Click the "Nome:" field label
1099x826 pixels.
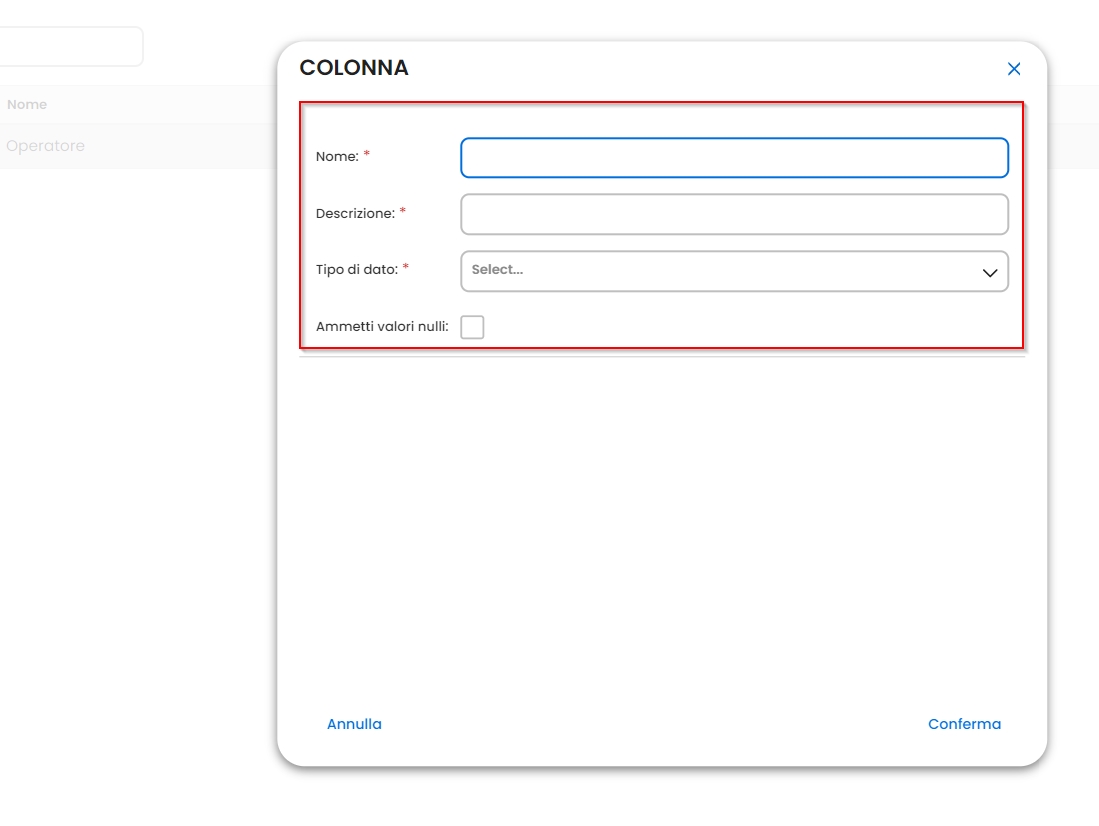pos(337,157)
